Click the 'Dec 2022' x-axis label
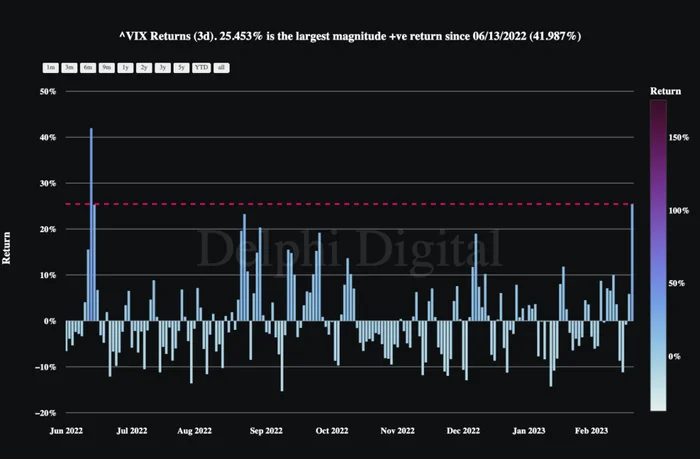Viewport: 700px width, 459px height. pos(463,430)
